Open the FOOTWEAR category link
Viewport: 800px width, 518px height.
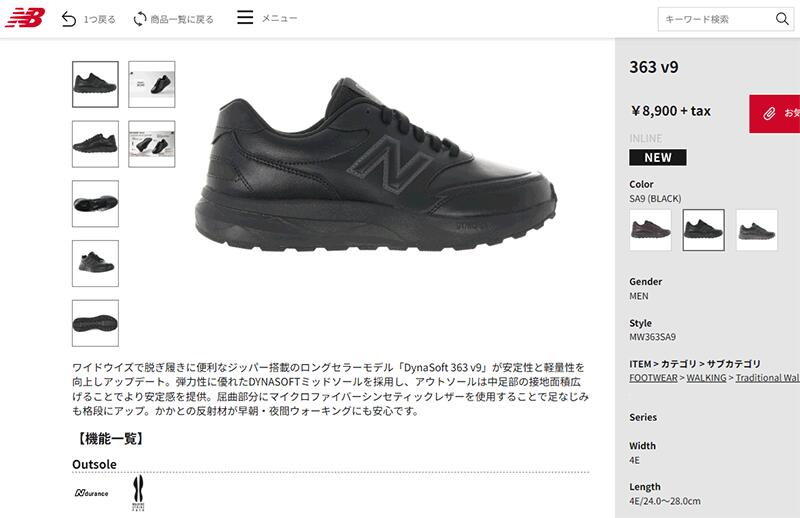[653, 378]
